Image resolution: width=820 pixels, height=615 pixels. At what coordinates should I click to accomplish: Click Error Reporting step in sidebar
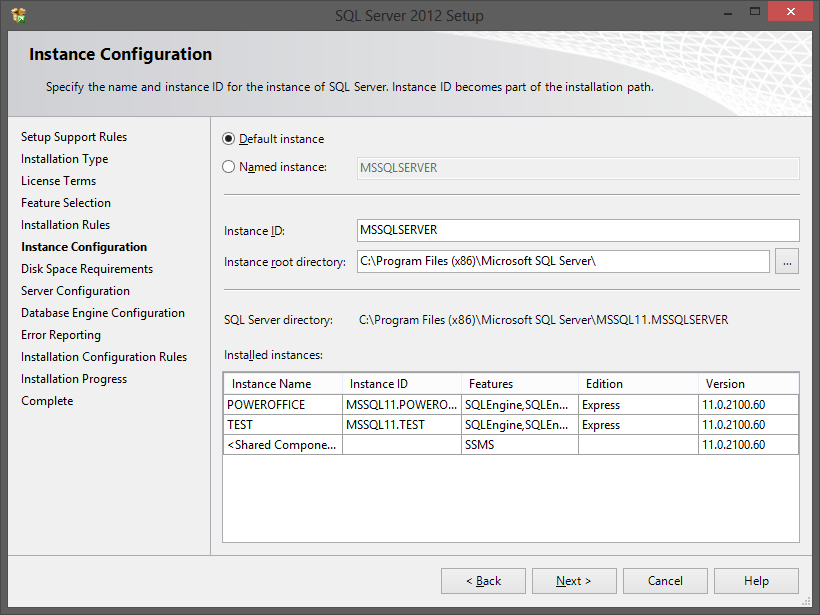pos(61,335)
